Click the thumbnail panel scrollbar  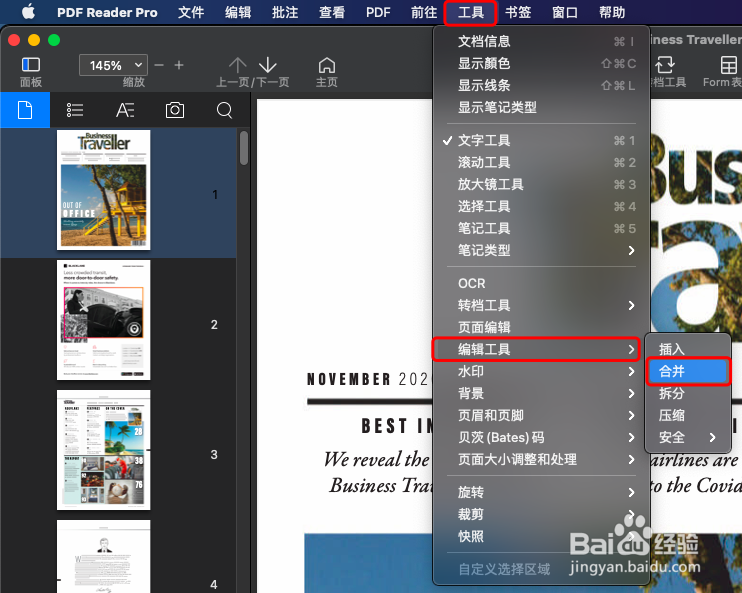tap(244, 148)
